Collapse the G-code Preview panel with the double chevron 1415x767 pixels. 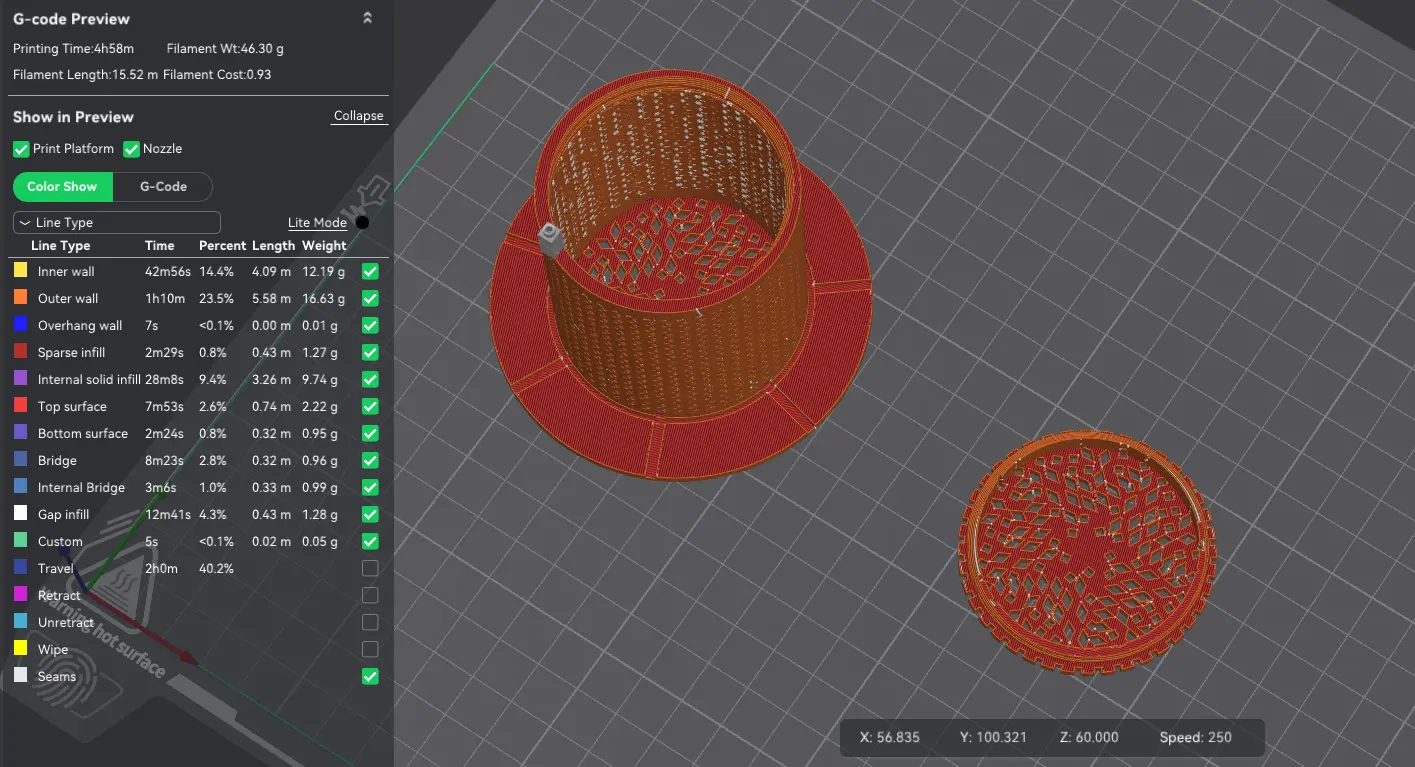(x=367, y=18)
